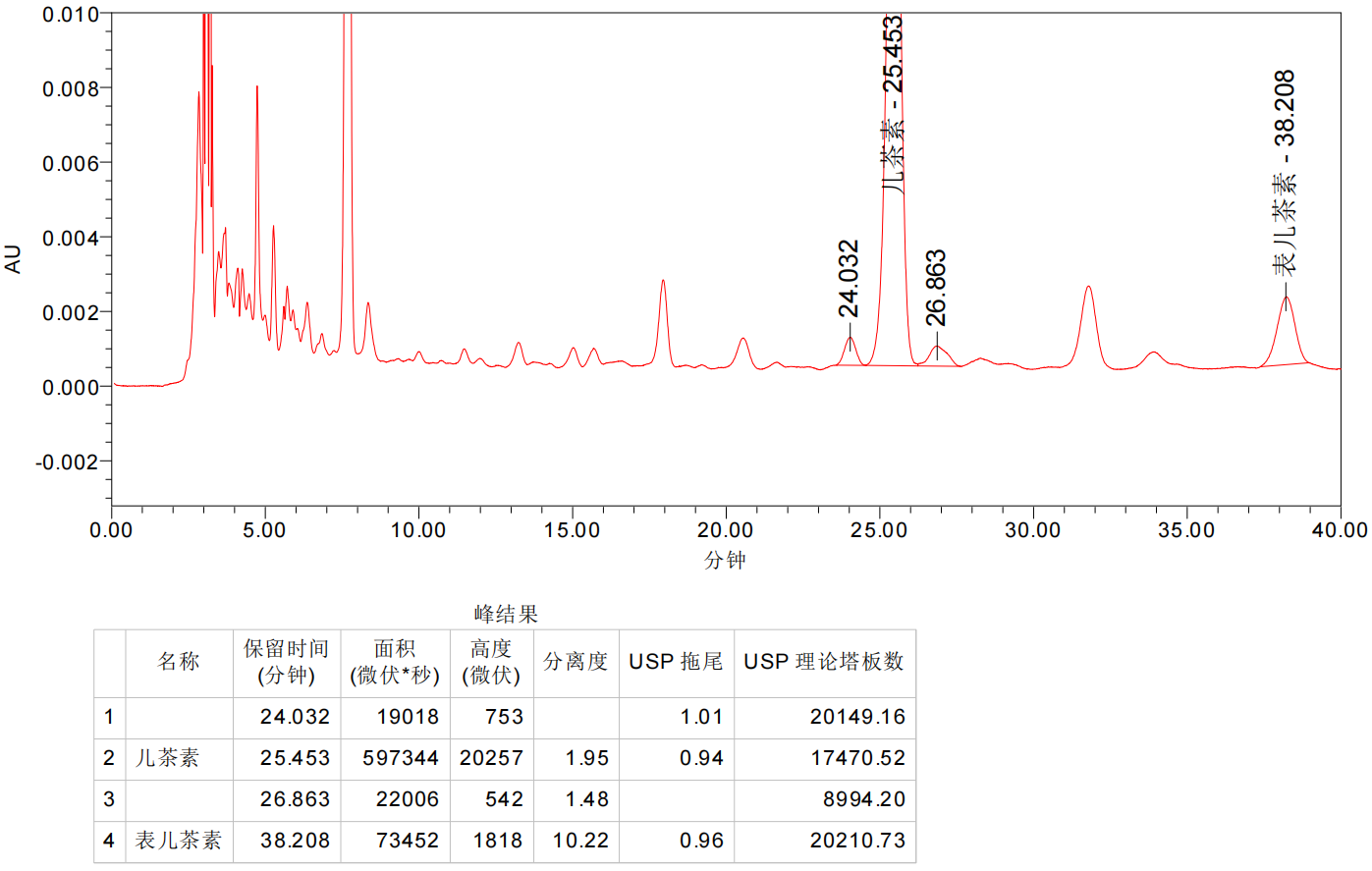Select the 表儿茶素 name cell in row 4

coord(179,842)
